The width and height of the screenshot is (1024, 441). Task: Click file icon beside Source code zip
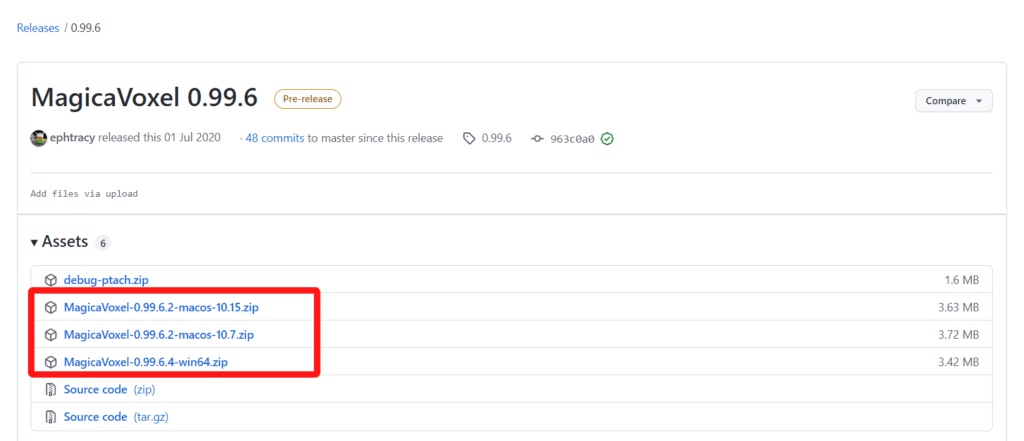[50, 389]
